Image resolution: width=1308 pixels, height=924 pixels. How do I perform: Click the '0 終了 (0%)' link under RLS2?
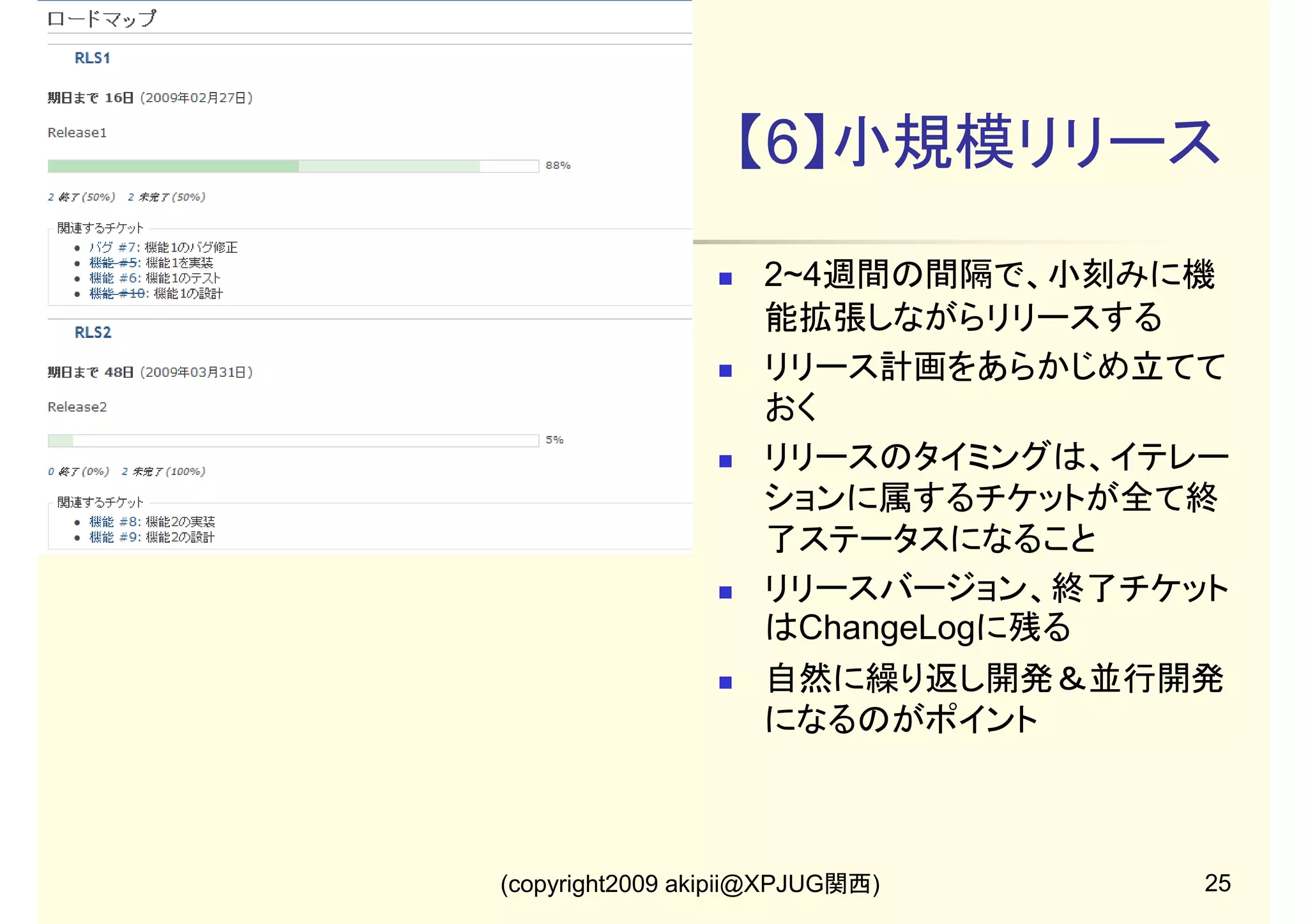(78, 471)
